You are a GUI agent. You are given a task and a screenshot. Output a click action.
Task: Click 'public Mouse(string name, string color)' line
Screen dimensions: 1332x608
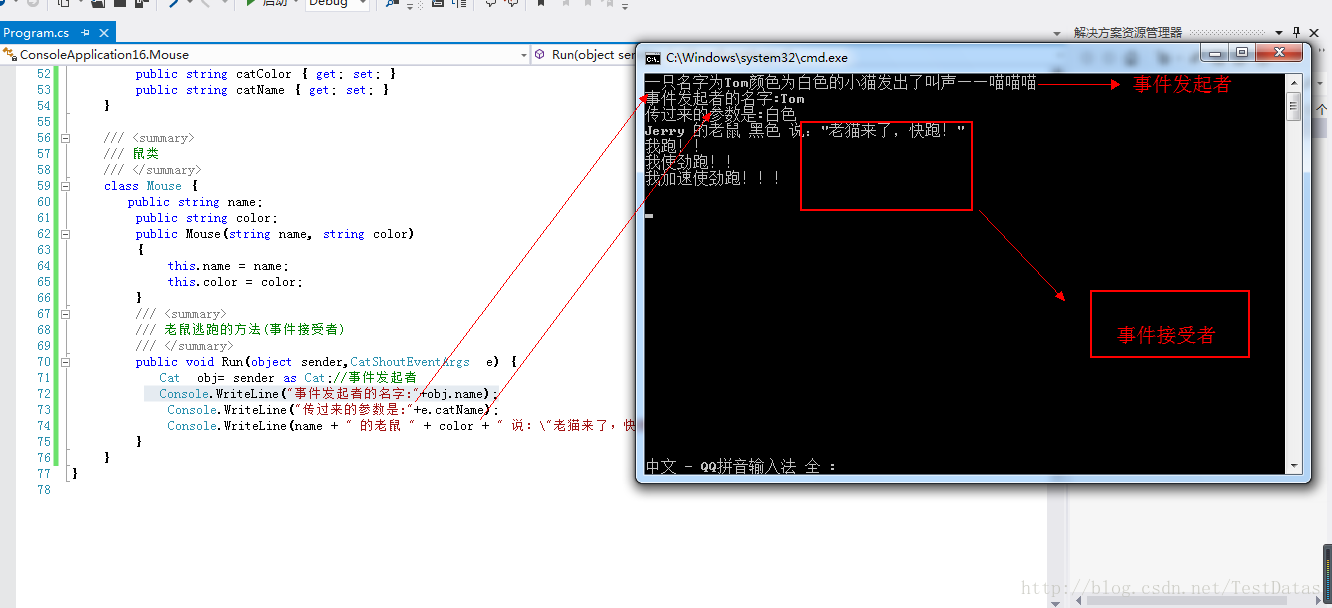tap(274, 234)
